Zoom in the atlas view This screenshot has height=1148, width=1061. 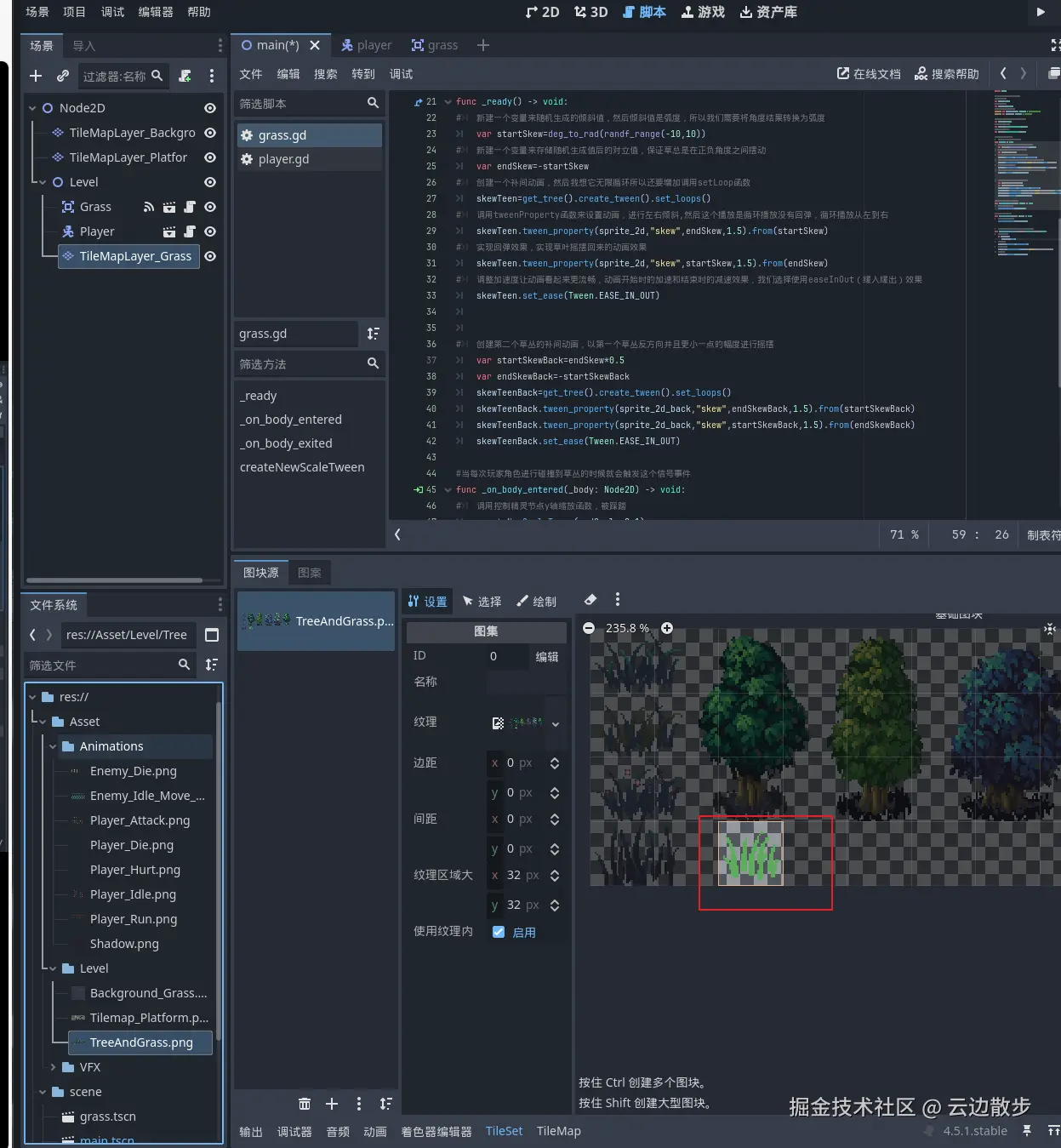(x=667, y=628)
